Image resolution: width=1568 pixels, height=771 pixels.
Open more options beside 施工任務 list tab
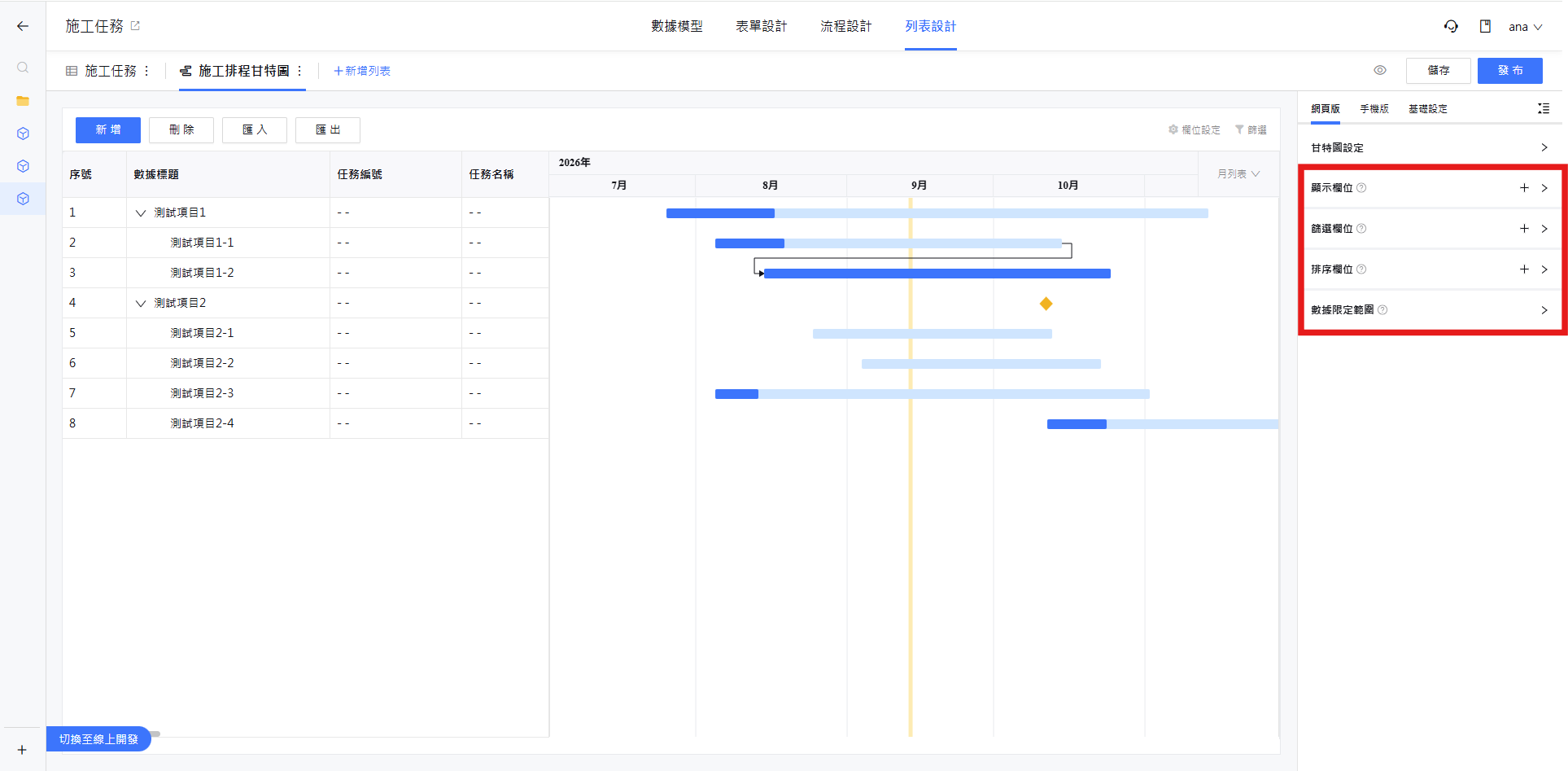click(146, 71)
